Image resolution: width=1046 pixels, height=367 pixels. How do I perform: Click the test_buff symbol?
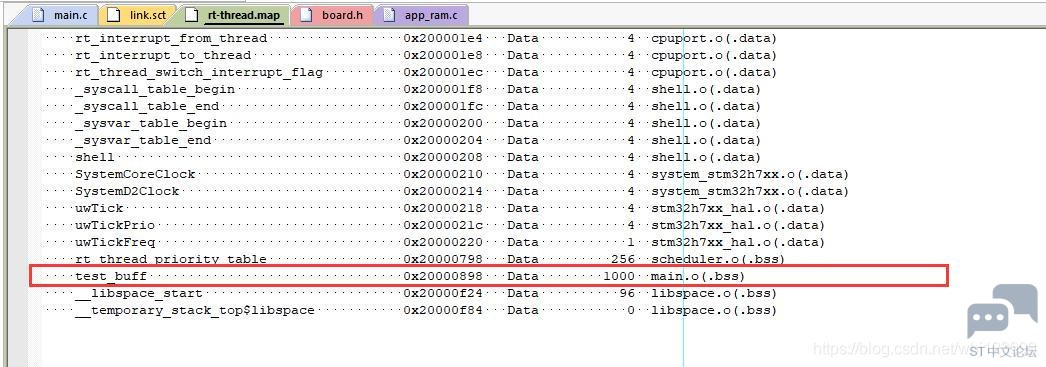coord(111,276)
